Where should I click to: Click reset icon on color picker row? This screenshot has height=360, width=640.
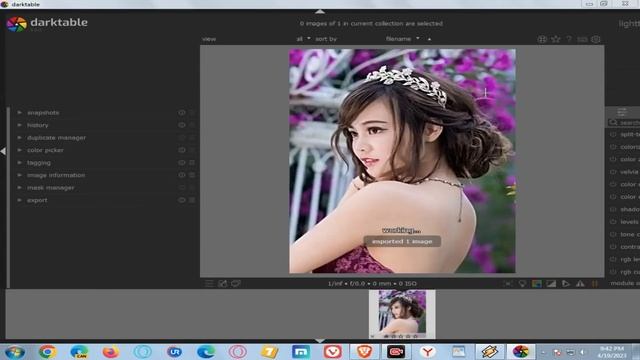point(182,150)
